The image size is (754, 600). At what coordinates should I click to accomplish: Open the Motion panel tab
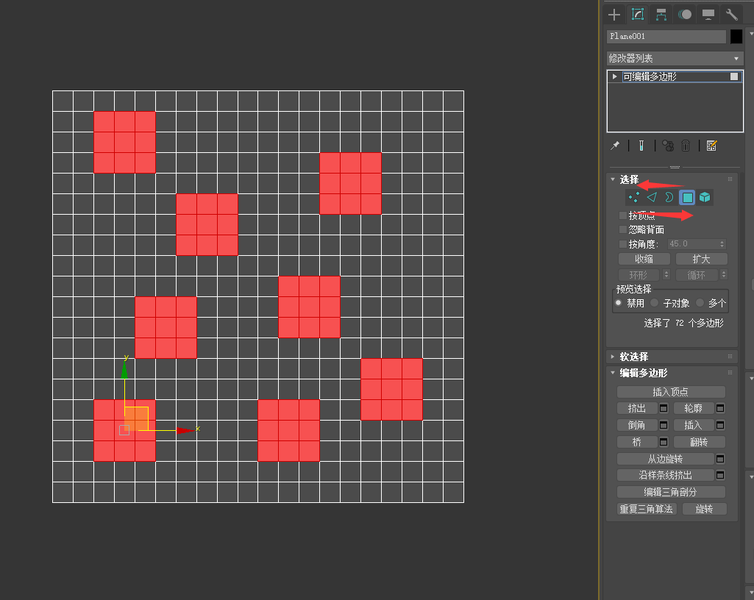click(685, 14)
